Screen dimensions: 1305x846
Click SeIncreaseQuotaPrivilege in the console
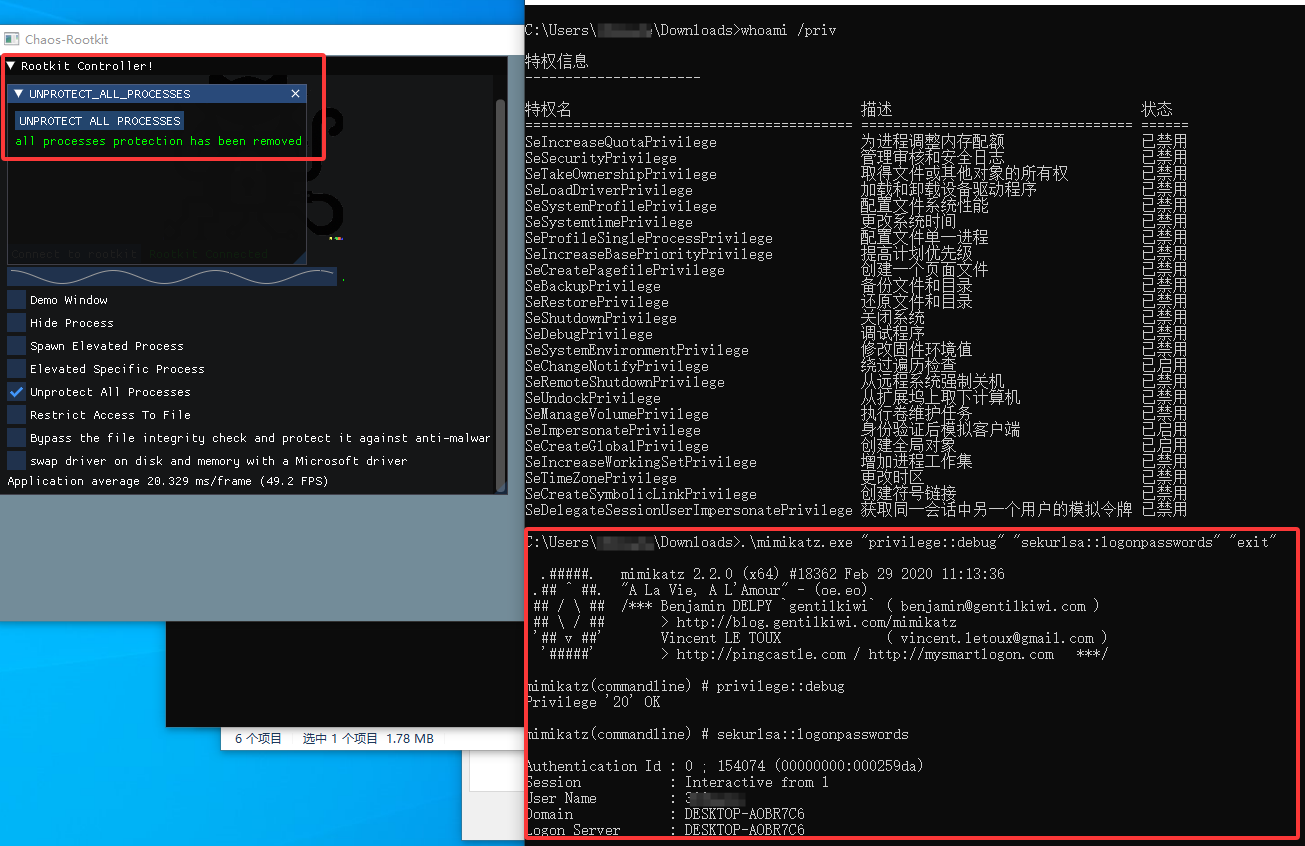pos(621,142)
